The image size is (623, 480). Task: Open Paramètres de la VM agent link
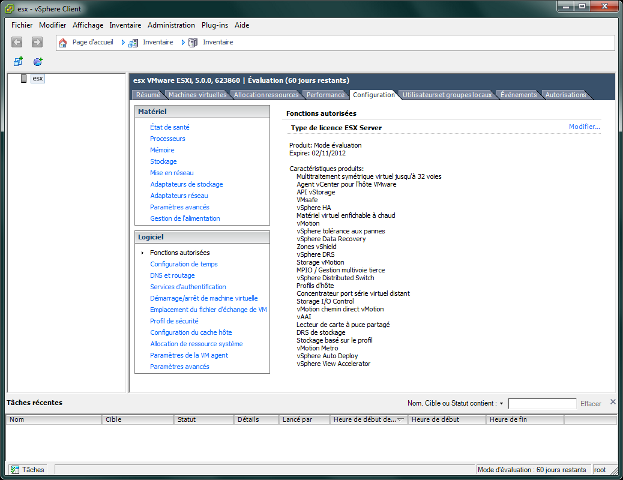click(189, 355)
